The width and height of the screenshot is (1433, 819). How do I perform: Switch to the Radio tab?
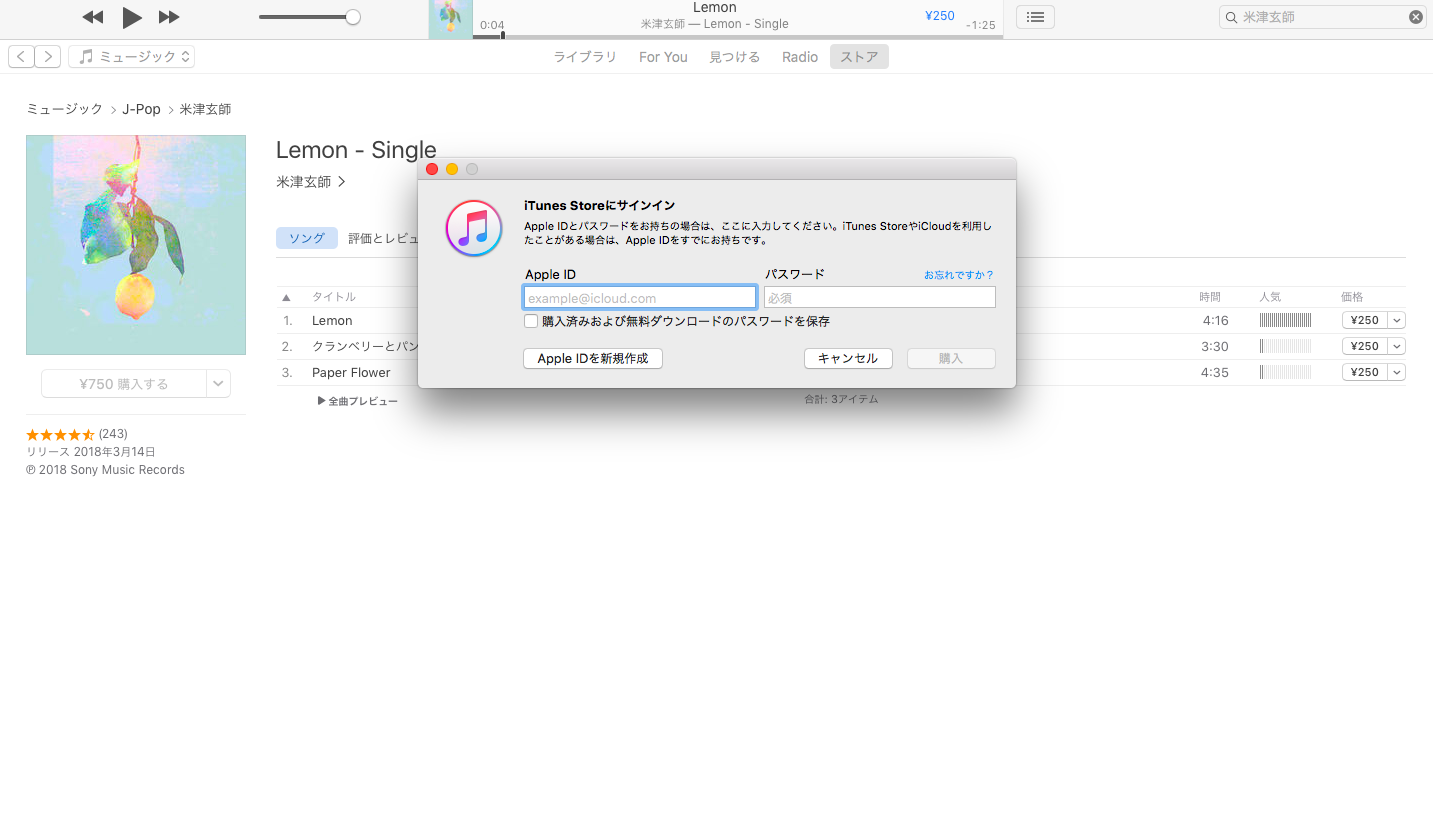coord(800,57)
